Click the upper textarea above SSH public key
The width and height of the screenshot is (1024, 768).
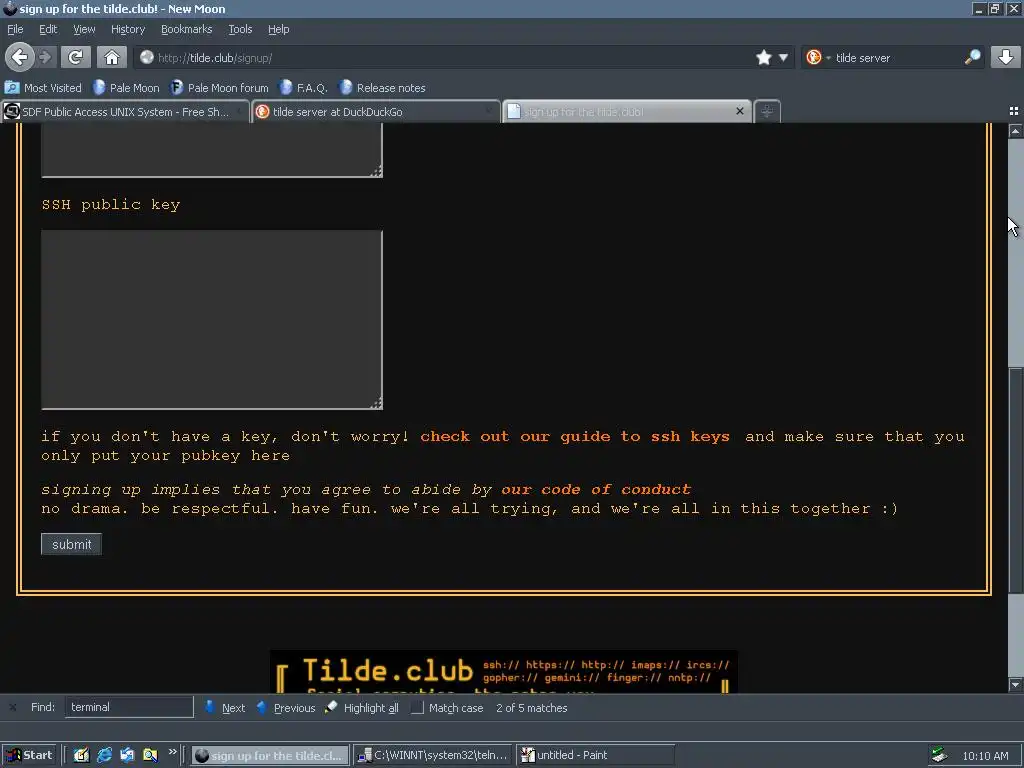click(212, 150)
